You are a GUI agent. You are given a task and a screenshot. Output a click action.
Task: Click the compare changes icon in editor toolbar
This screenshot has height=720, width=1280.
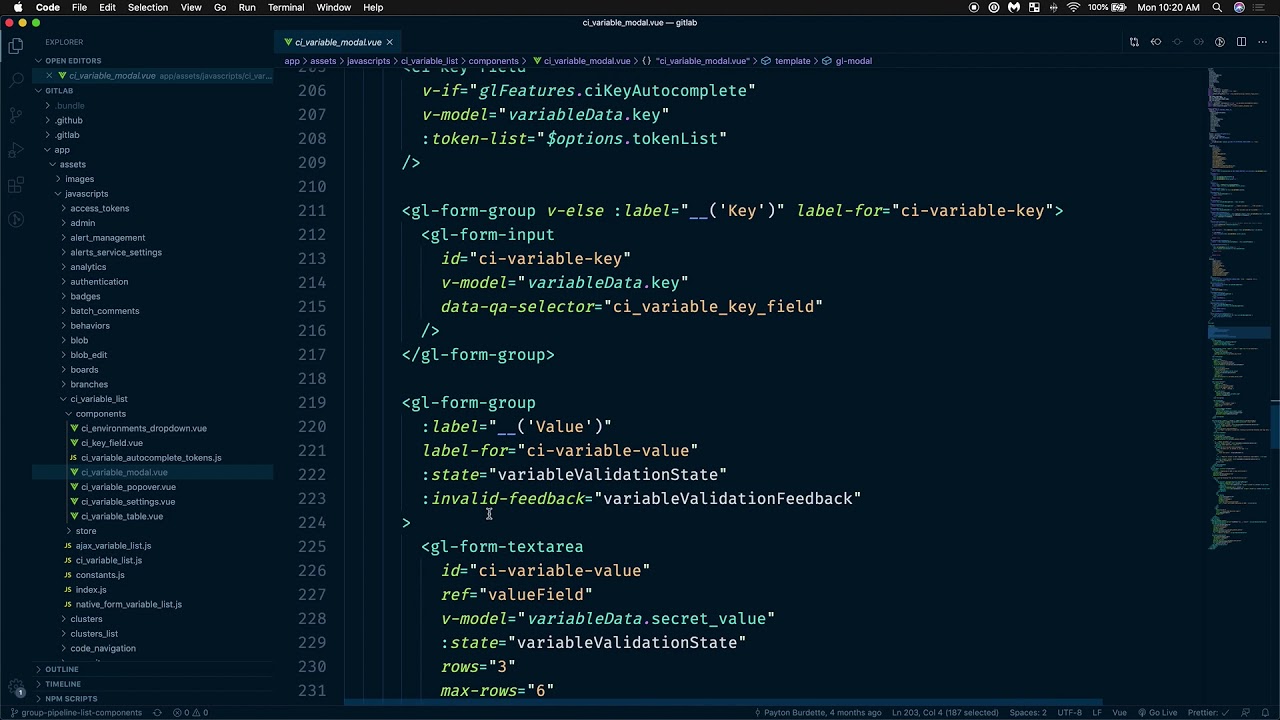[1134, 42]
